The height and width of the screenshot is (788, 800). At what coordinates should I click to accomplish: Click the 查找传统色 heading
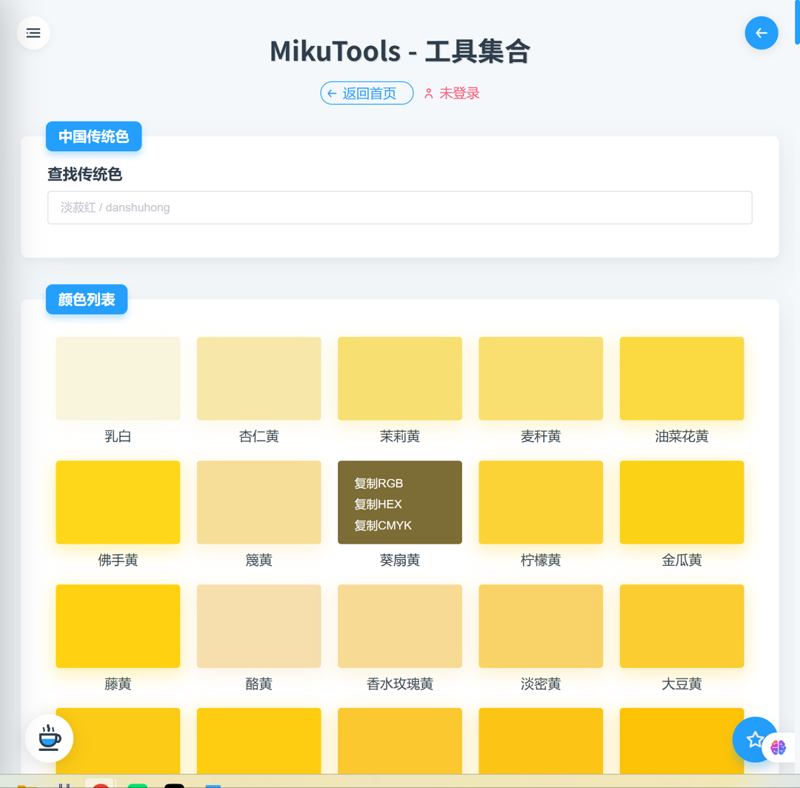(85, 174)
